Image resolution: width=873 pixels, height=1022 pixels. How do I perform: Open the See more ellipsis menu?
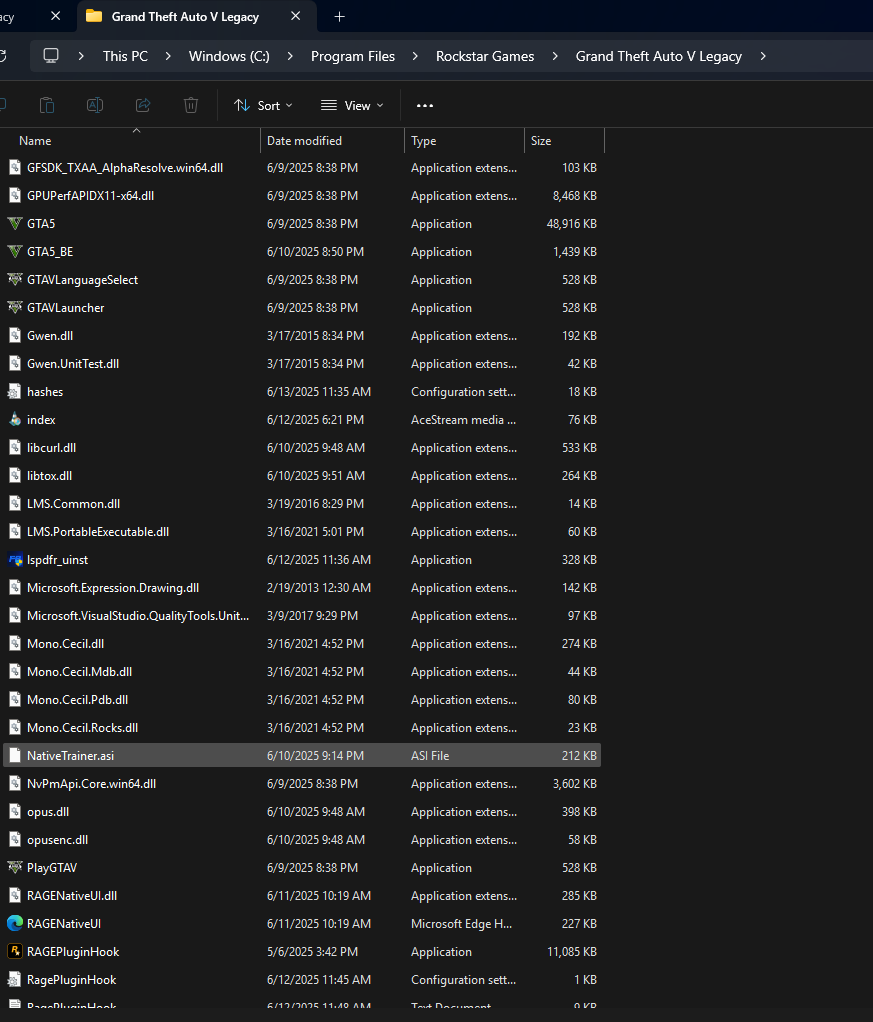[425, 105]
